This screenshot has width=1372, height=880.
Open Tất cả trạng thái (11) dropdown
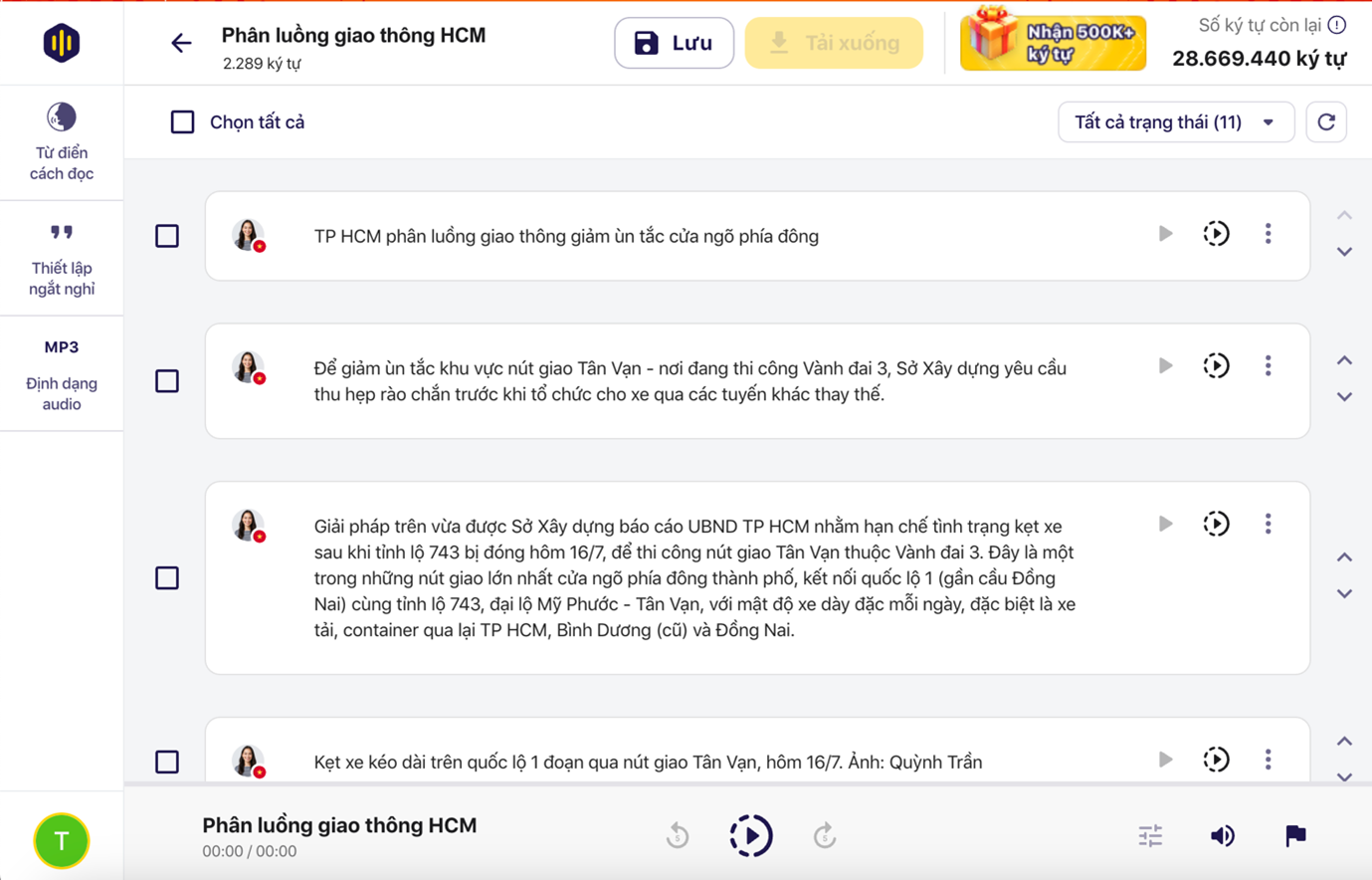click(x=1175, y=122)
